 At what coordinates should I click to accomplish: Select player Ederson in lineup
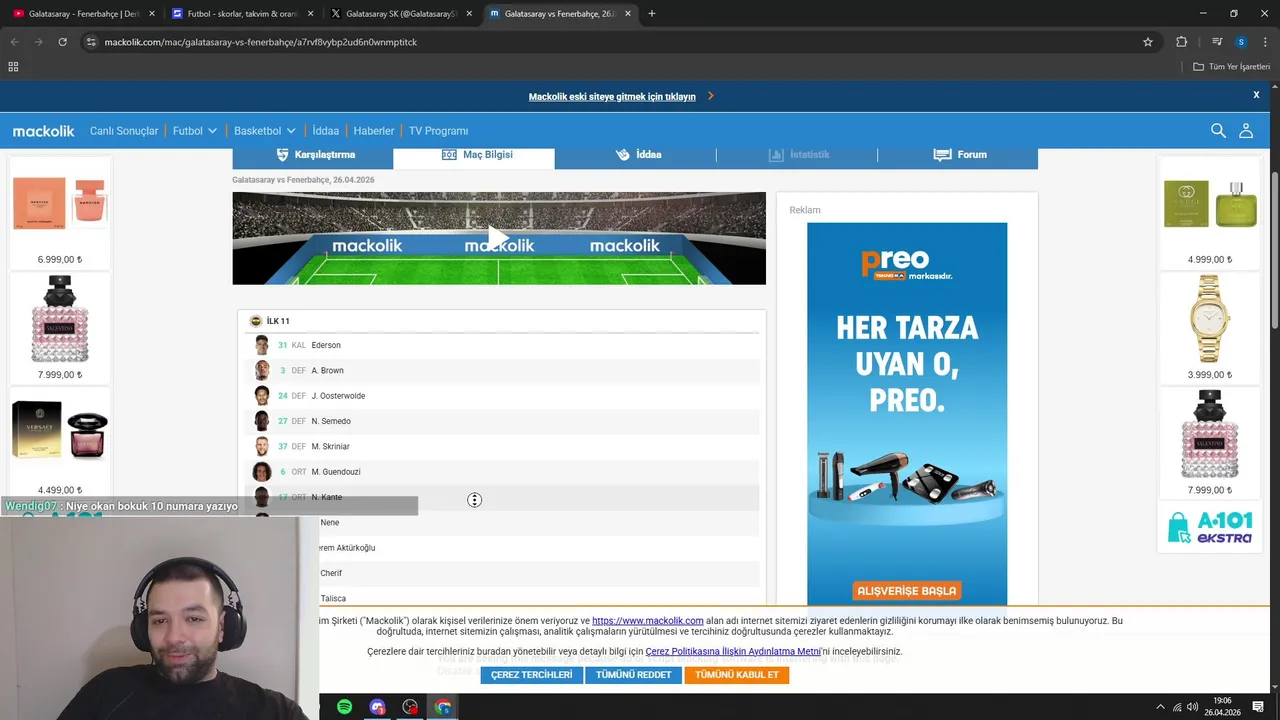tap(326, 345)
